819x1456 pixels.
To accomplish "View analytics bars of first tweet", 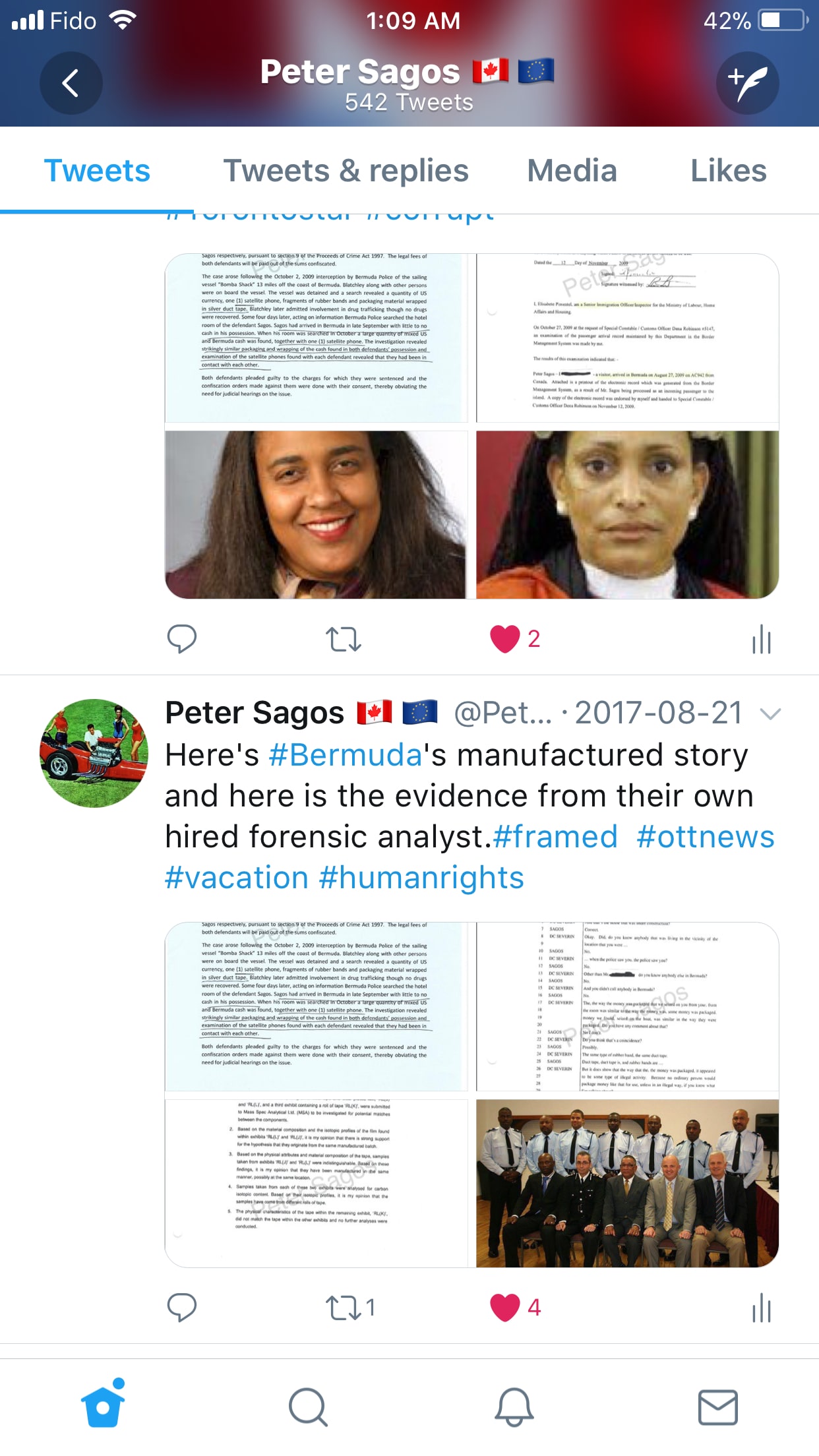I will (762, 638).
